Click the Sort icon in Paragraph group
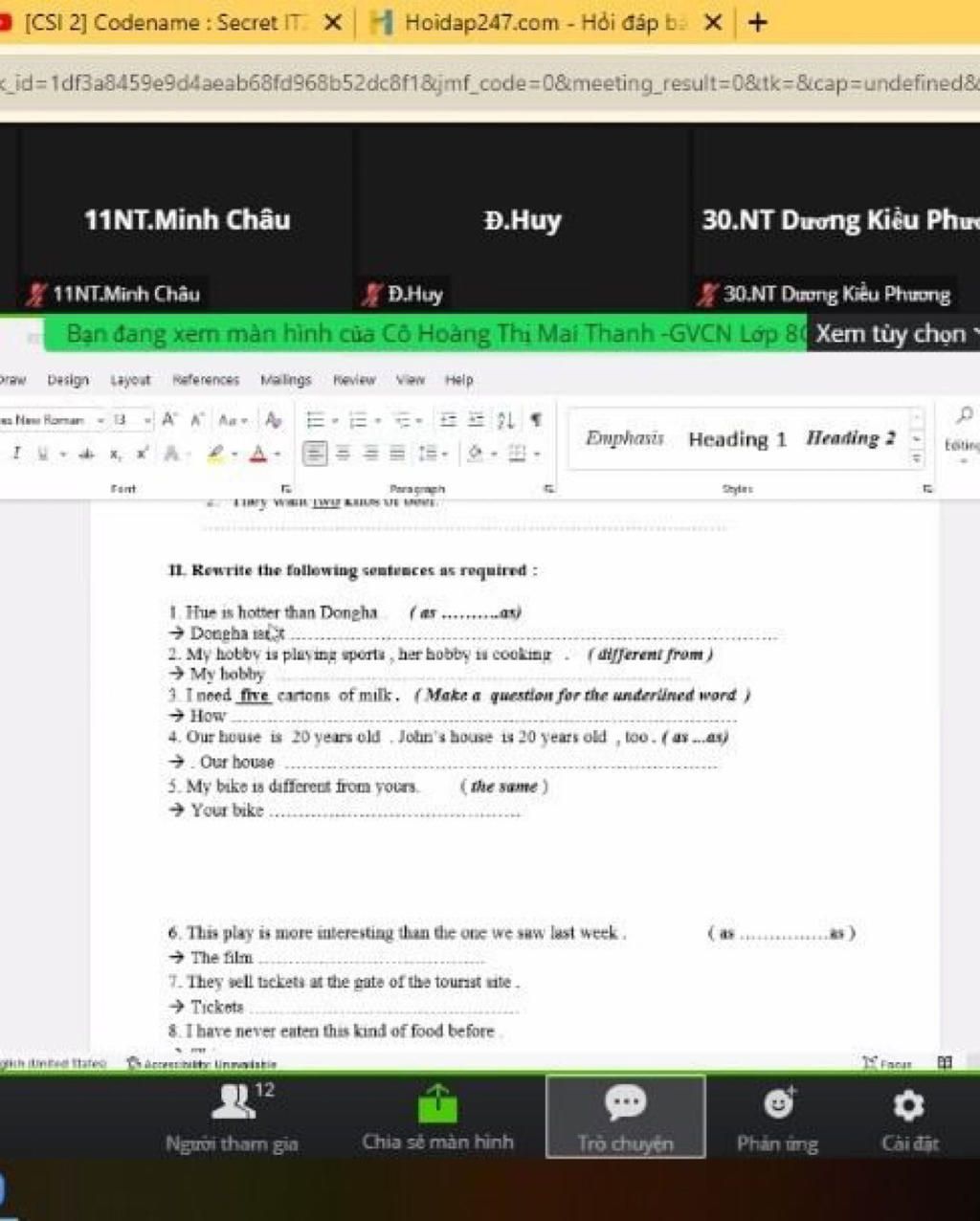The image size is (980, 1221). pos(506,420)
